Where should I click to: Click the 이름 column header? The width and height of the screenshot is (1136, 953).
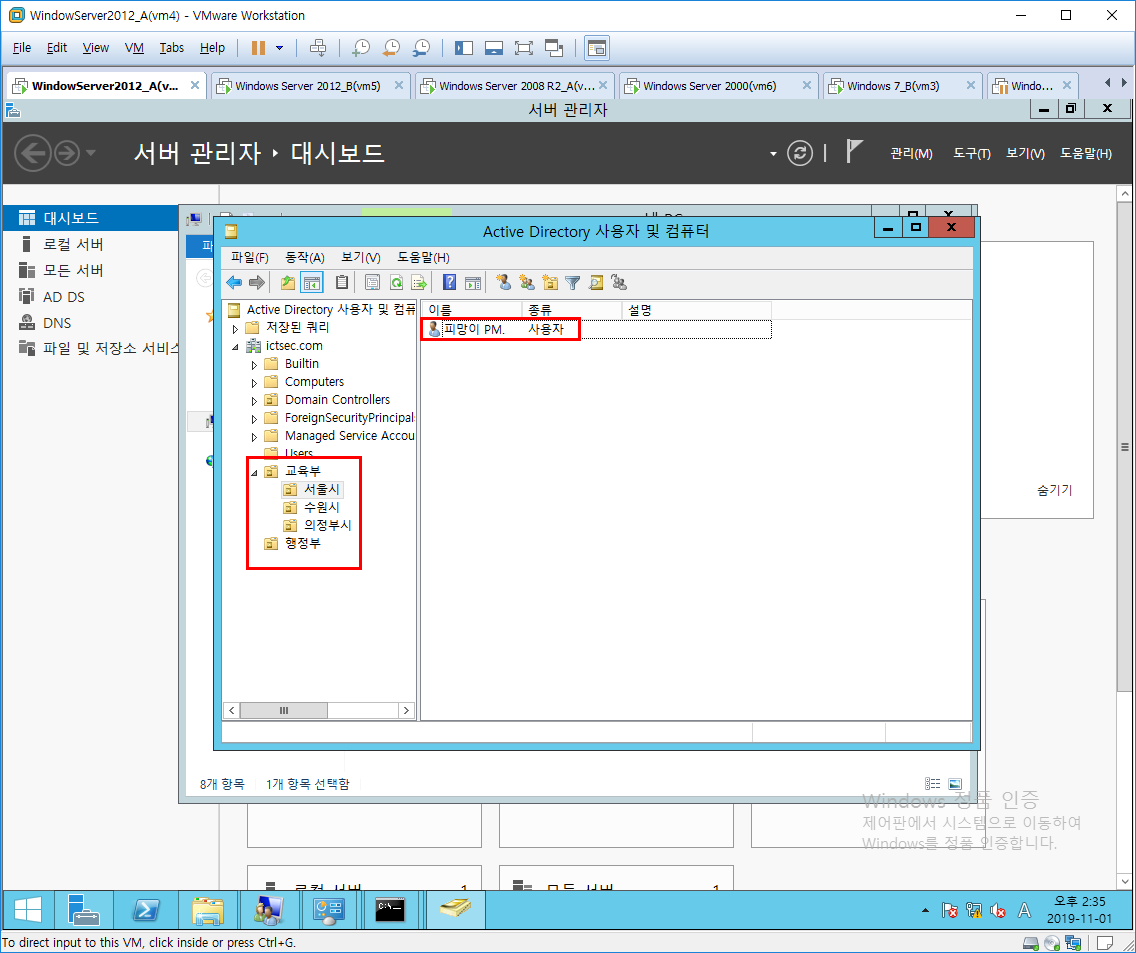point(472,310)
